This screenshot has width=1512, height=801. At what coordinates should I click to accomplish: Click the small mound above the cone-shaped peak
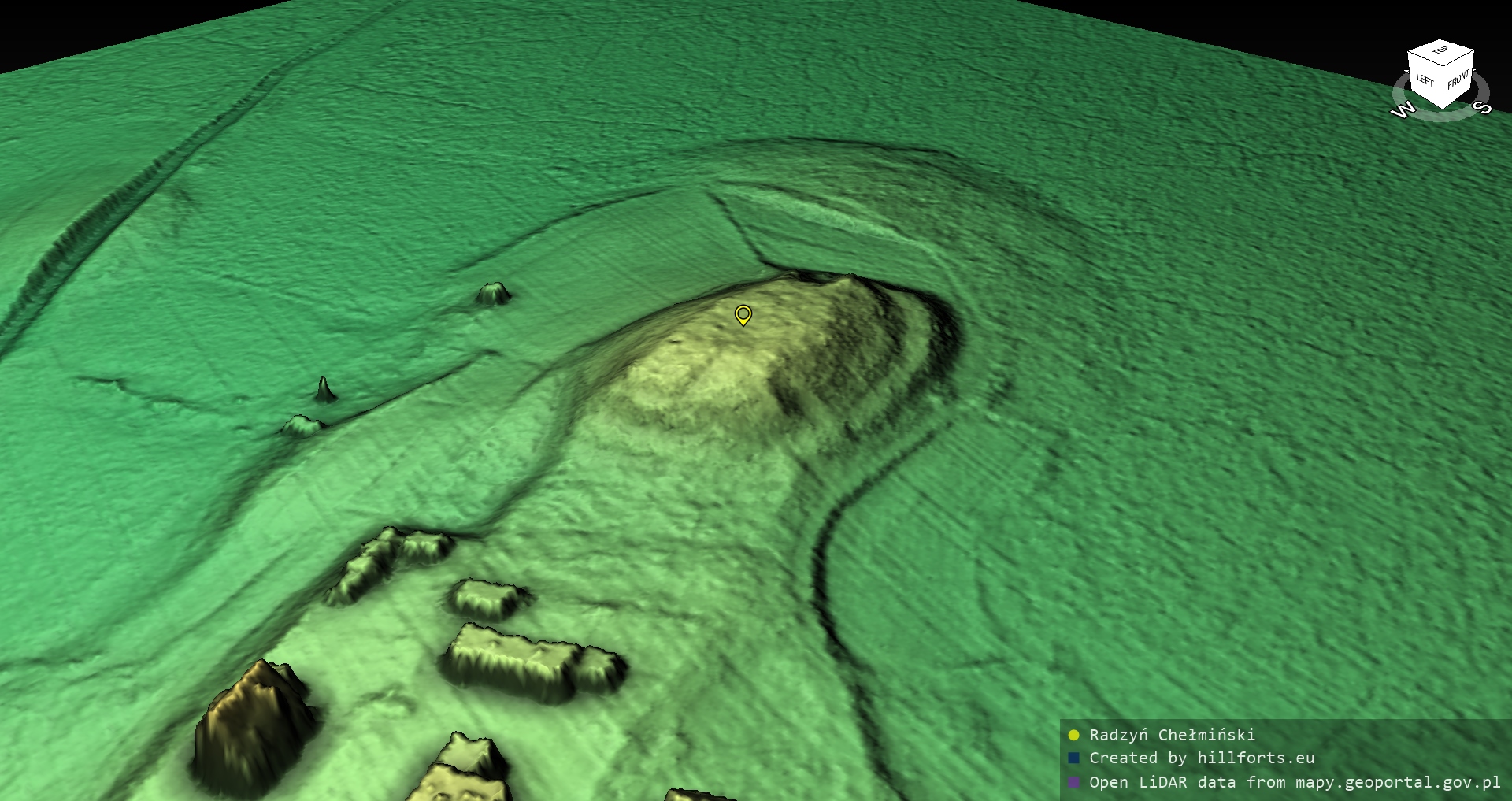point(494,293)
